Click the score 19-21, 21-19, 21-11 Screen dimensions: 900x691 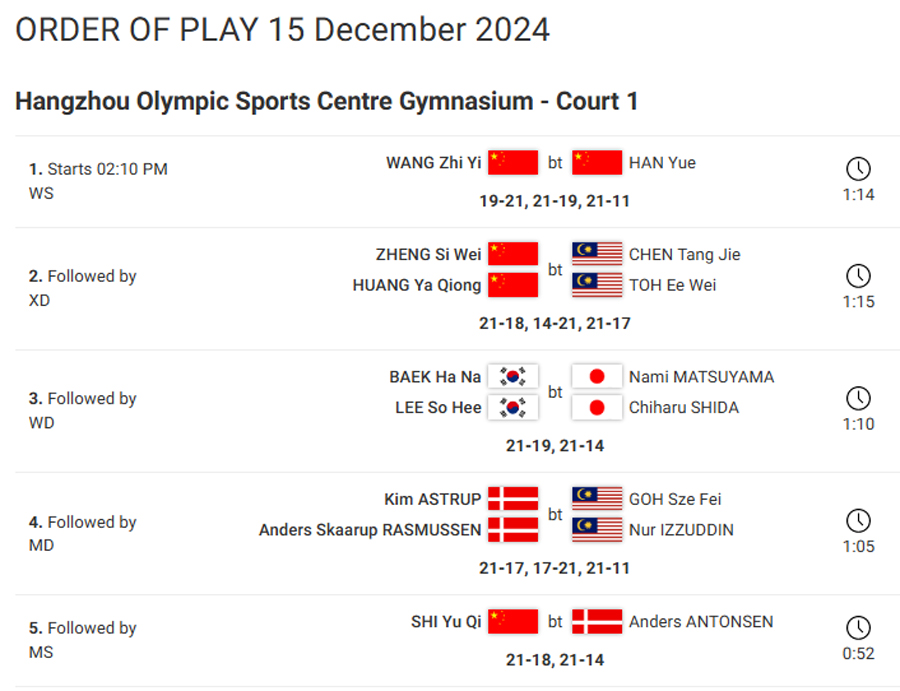554,201
